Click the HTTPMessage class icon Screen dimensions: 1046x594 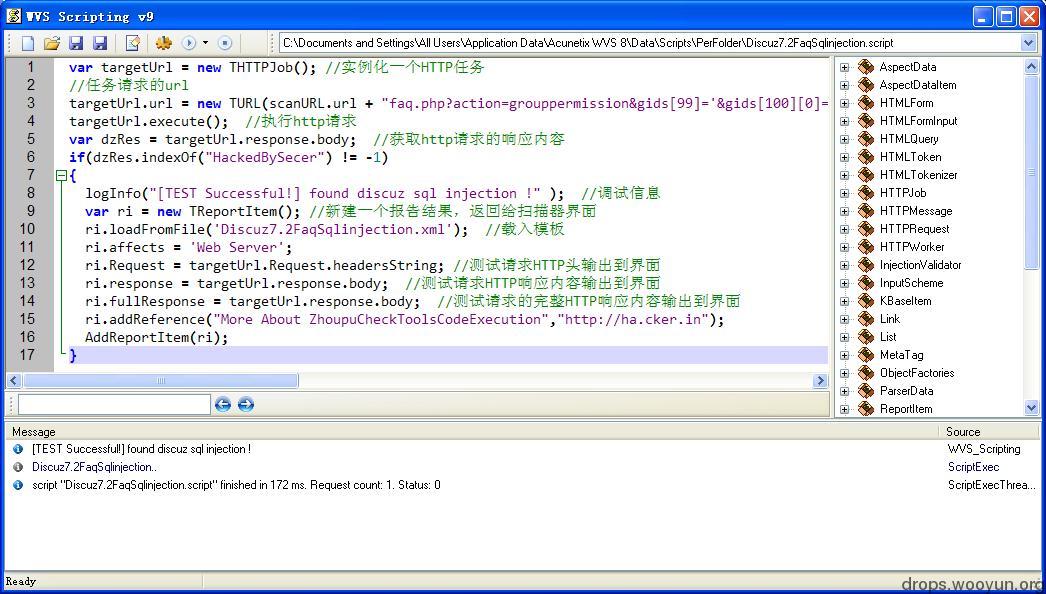pos(866,211)
